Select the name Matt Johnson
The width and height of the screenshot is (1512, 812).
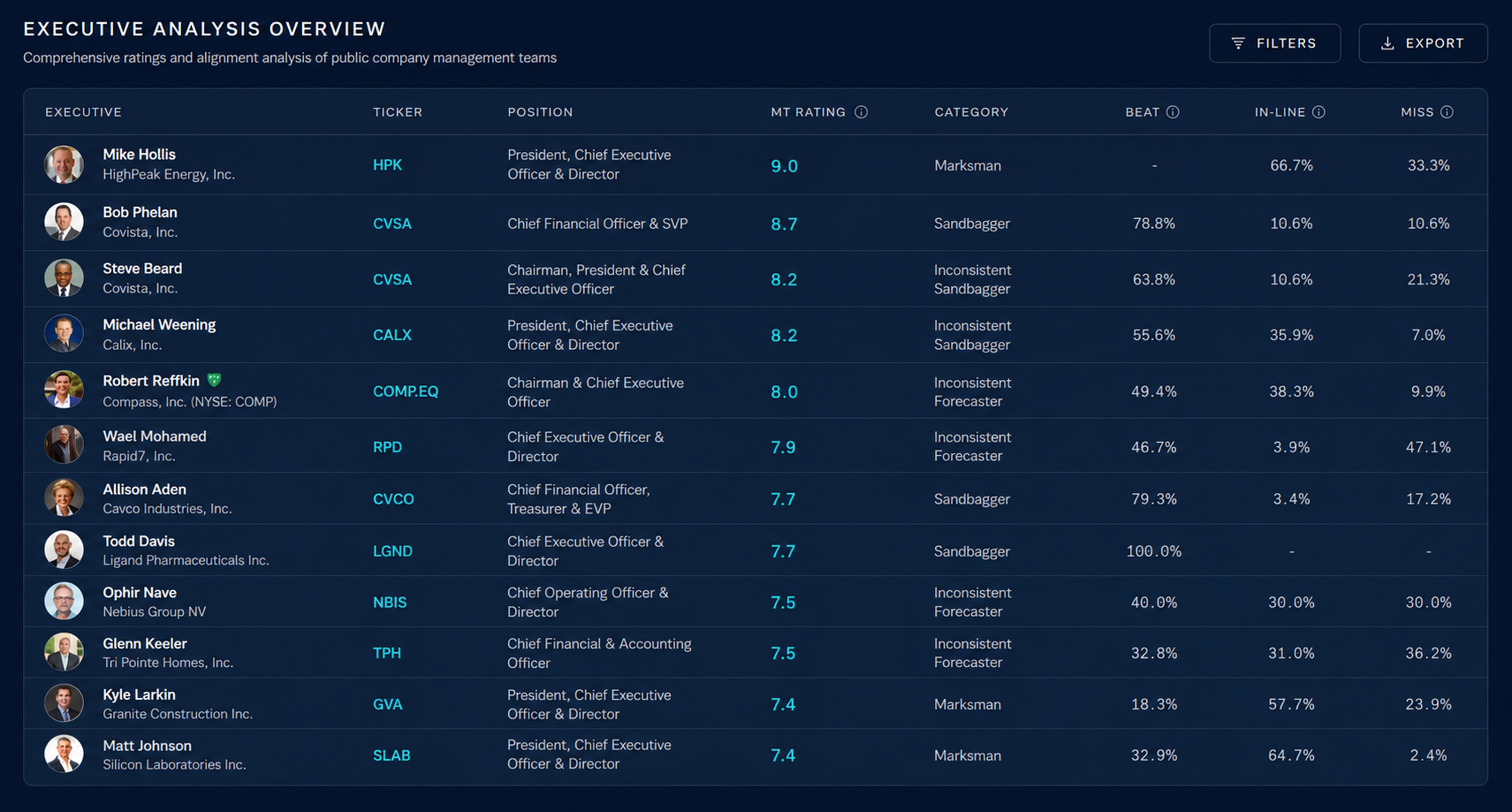147,747
